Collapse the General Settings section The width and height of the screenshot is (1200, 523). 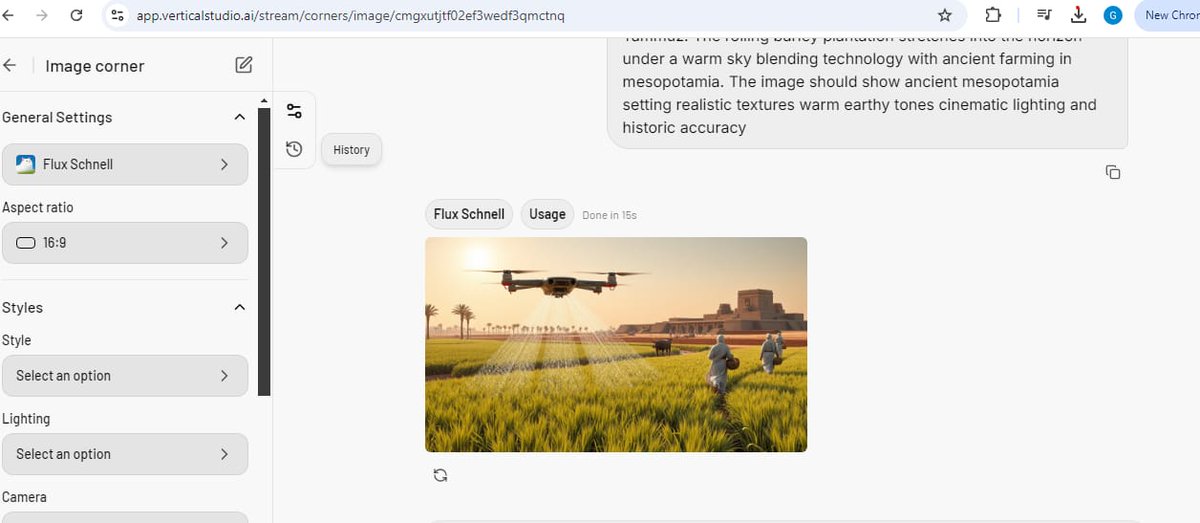point(239,117)
